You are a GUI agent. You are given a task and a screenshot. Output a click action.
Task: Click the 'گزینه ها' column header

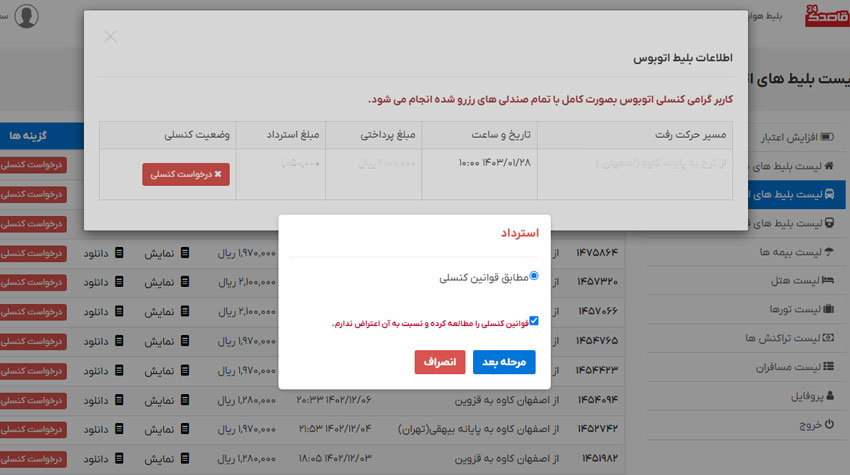click(28, 136)
